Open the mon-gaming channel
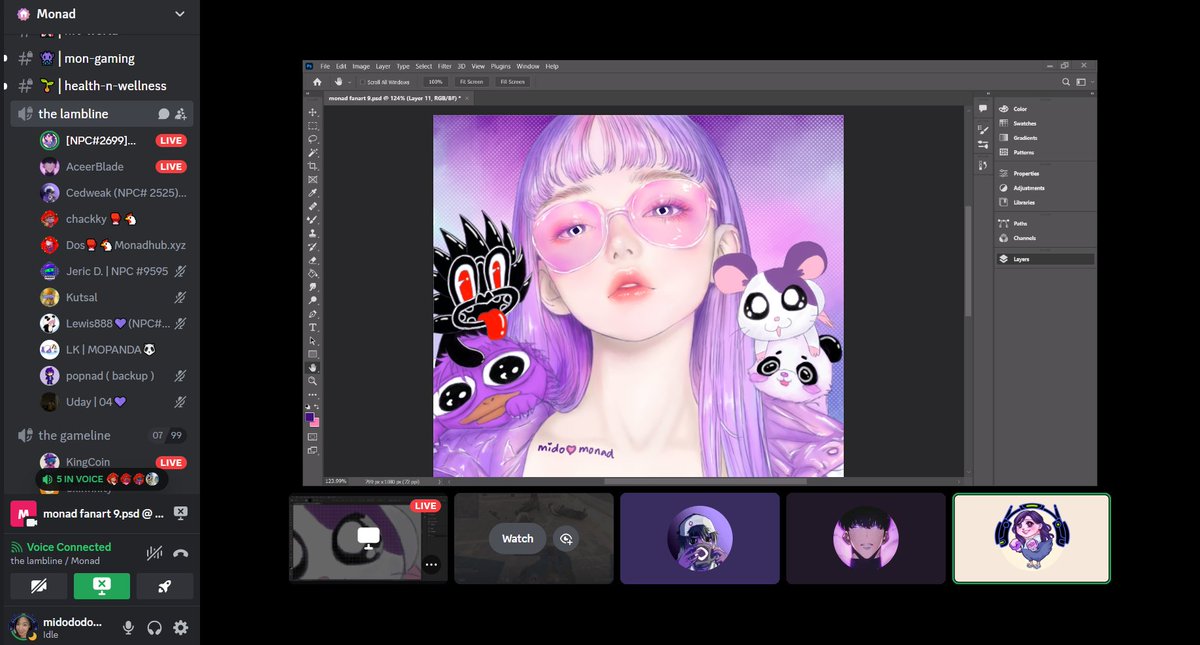 coord(100,58)
